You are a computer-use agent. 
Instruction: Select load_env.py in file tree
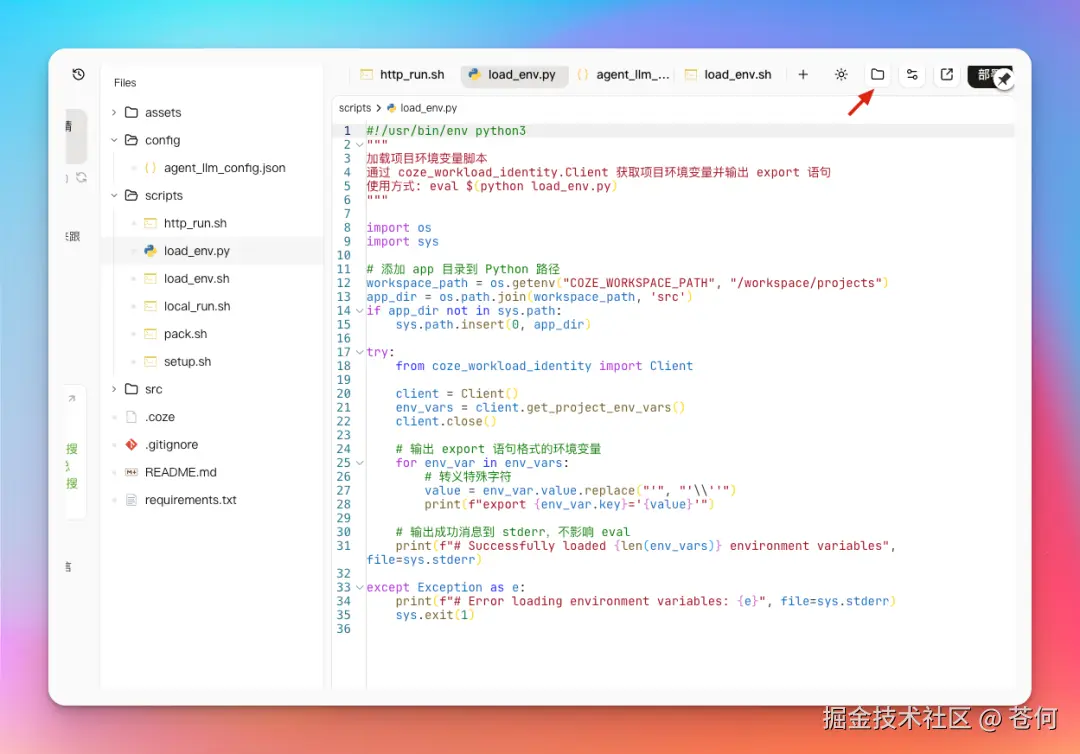[x=197, y=251]
